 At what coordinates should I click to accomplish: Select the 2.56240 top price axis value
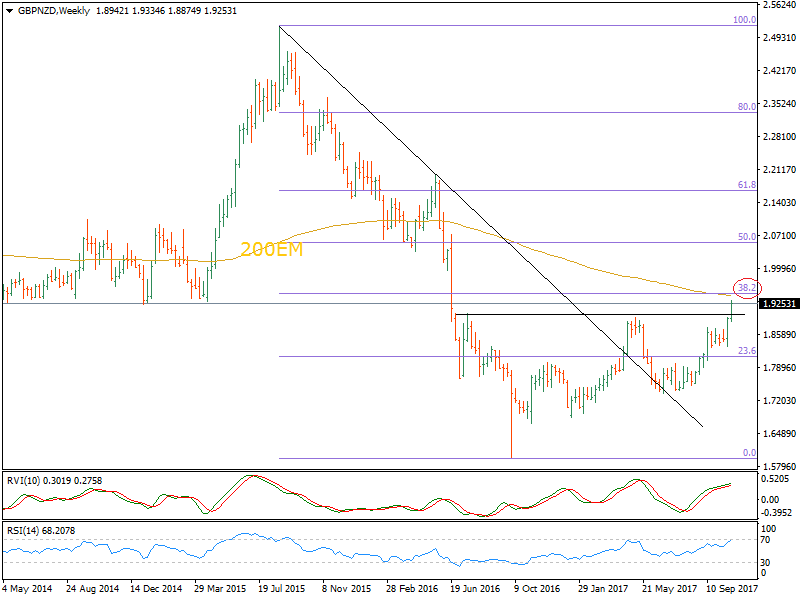click(778, 5)
